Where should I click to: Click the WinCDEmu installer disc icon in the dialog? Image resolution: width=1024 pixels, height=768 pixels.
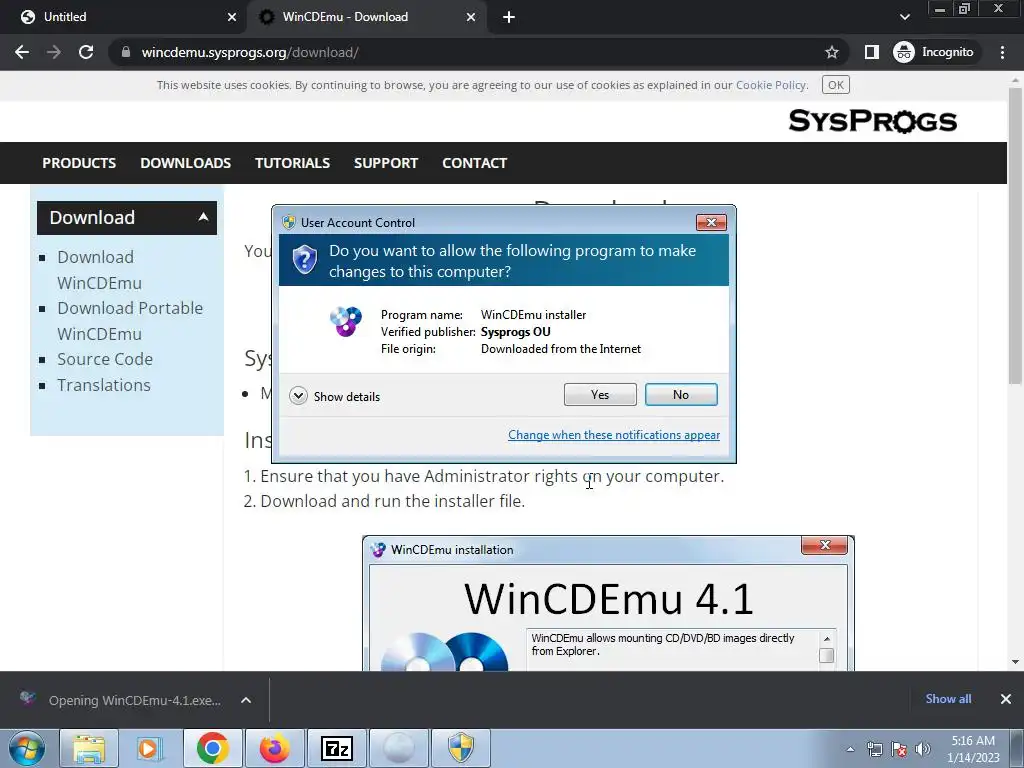[345, 321]
